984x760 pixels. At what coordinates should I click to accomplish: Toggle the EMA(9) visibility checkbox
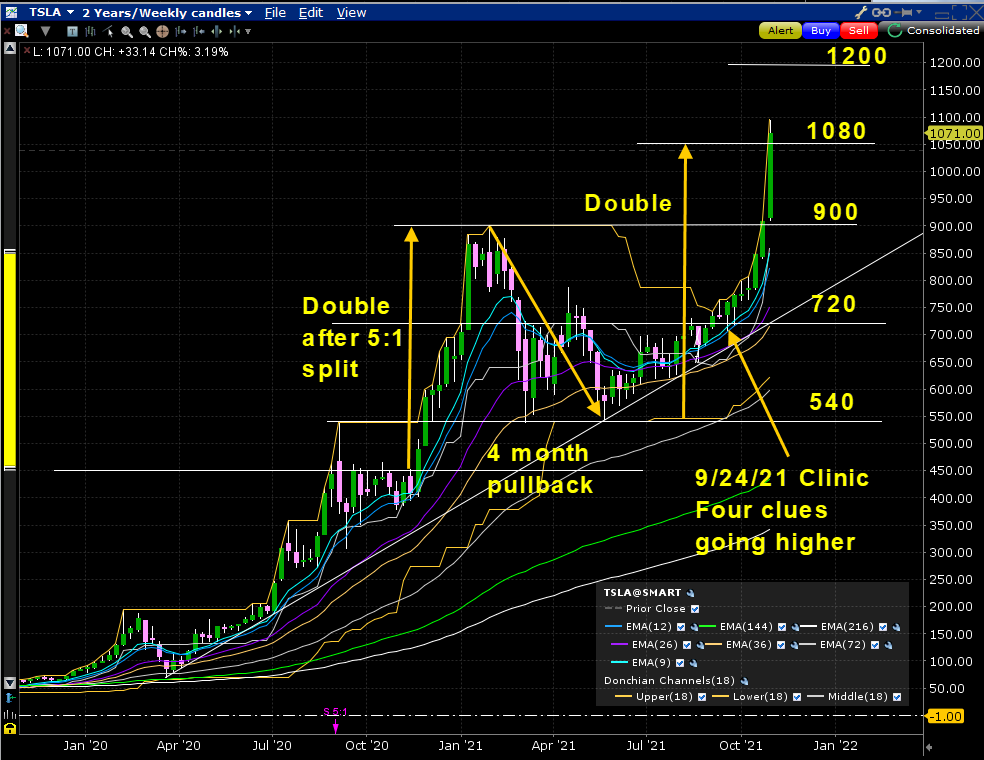pyautogui.click(x=680, y=663)
